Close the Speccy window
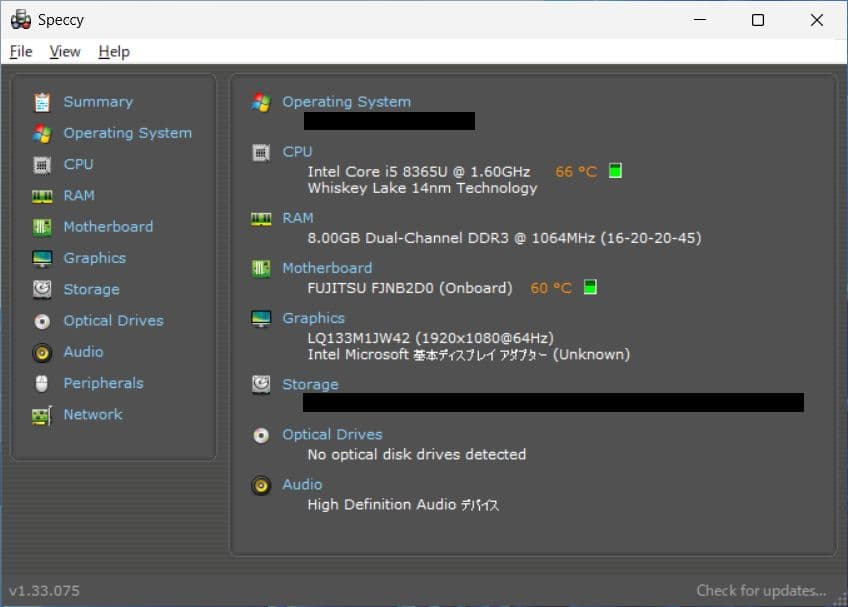The height and width of the screenshot is (607, 848). (x=817, y=20)
